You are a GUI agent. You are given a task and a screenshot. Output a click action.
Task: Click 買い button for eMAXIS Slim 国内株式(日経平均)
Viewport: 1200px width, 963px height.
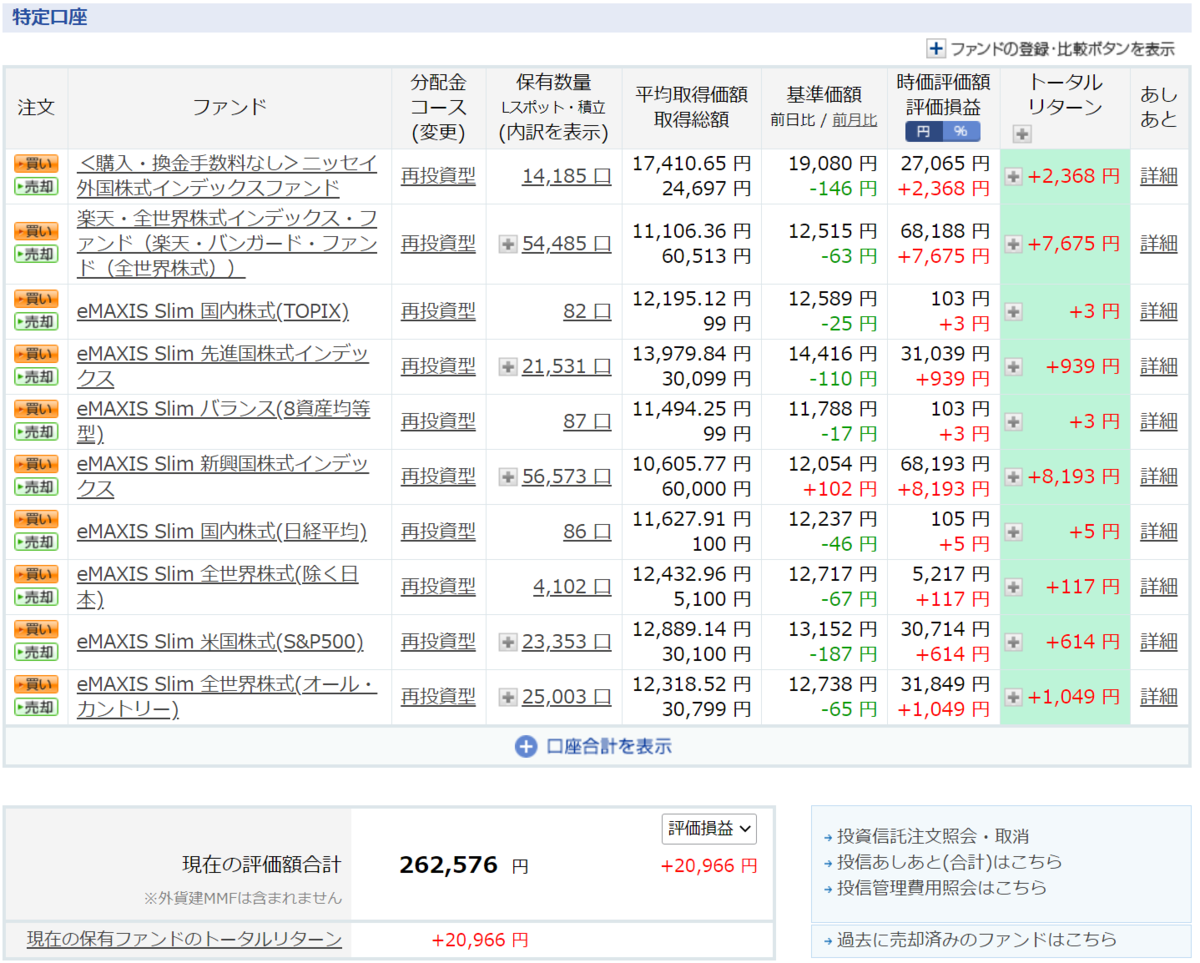pyautogui.click(x=36, y=519)
